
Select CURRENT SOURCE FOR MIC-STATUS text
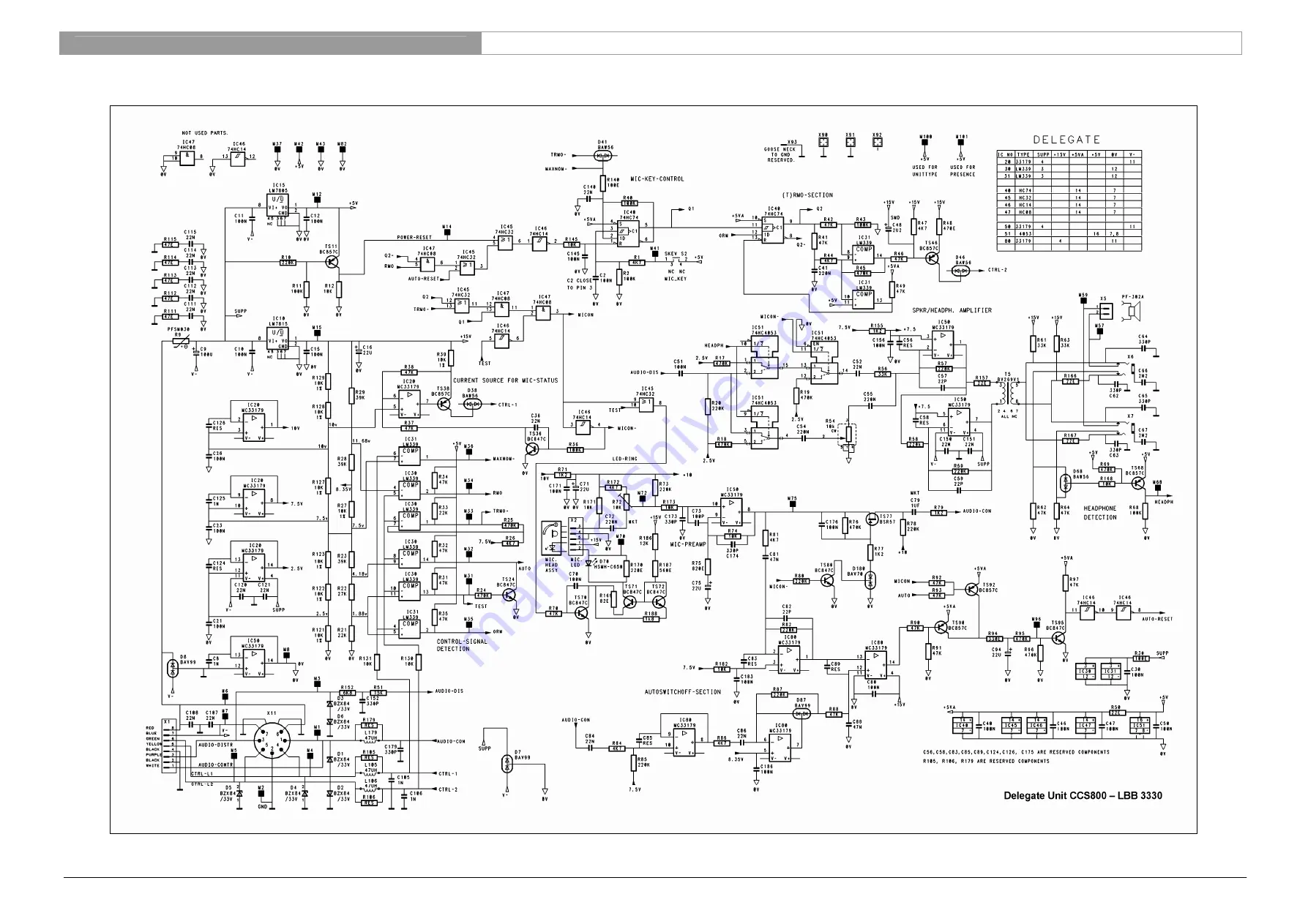click(x=505, y=380)
